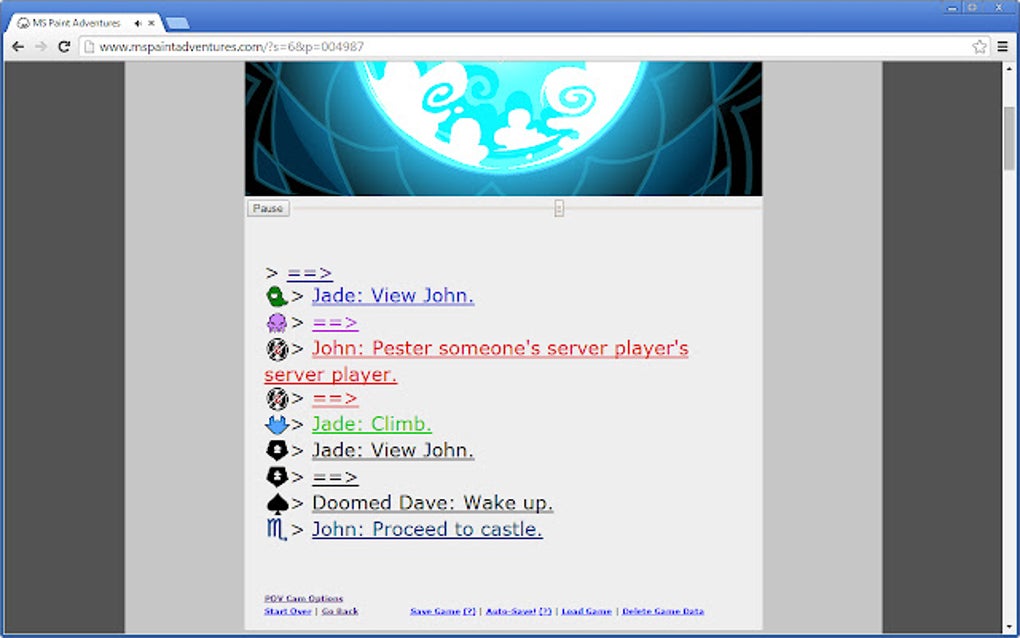Click the Scorpio symbol icon

point(276,529)
